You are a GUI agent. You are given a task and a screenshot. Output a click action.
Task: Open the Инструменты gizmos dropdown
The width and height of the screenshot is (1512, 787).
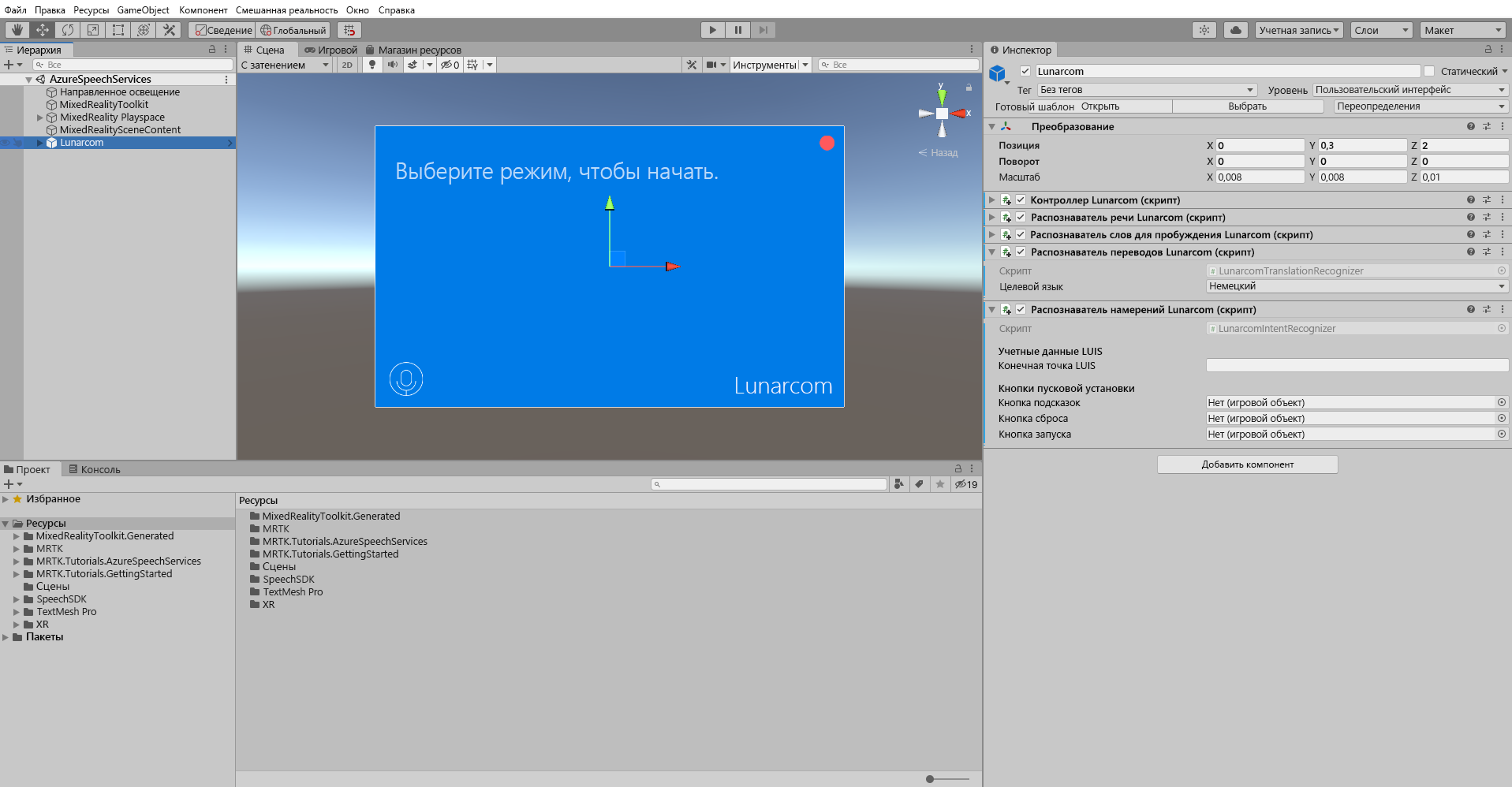pyautogui.click(x=771, y=65)
